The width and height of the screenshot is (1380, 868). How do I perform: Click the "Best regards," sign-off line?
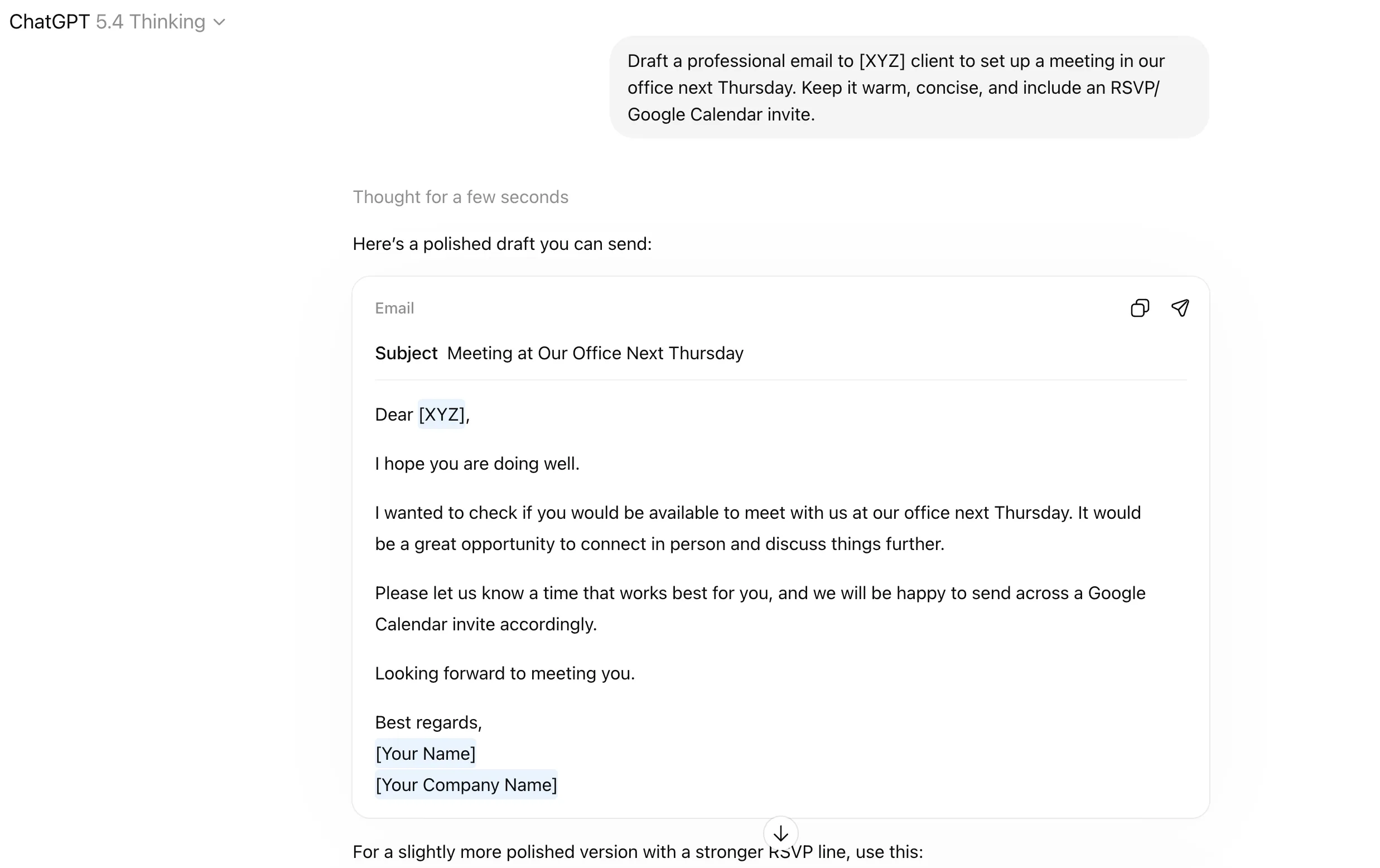(428, 722)
